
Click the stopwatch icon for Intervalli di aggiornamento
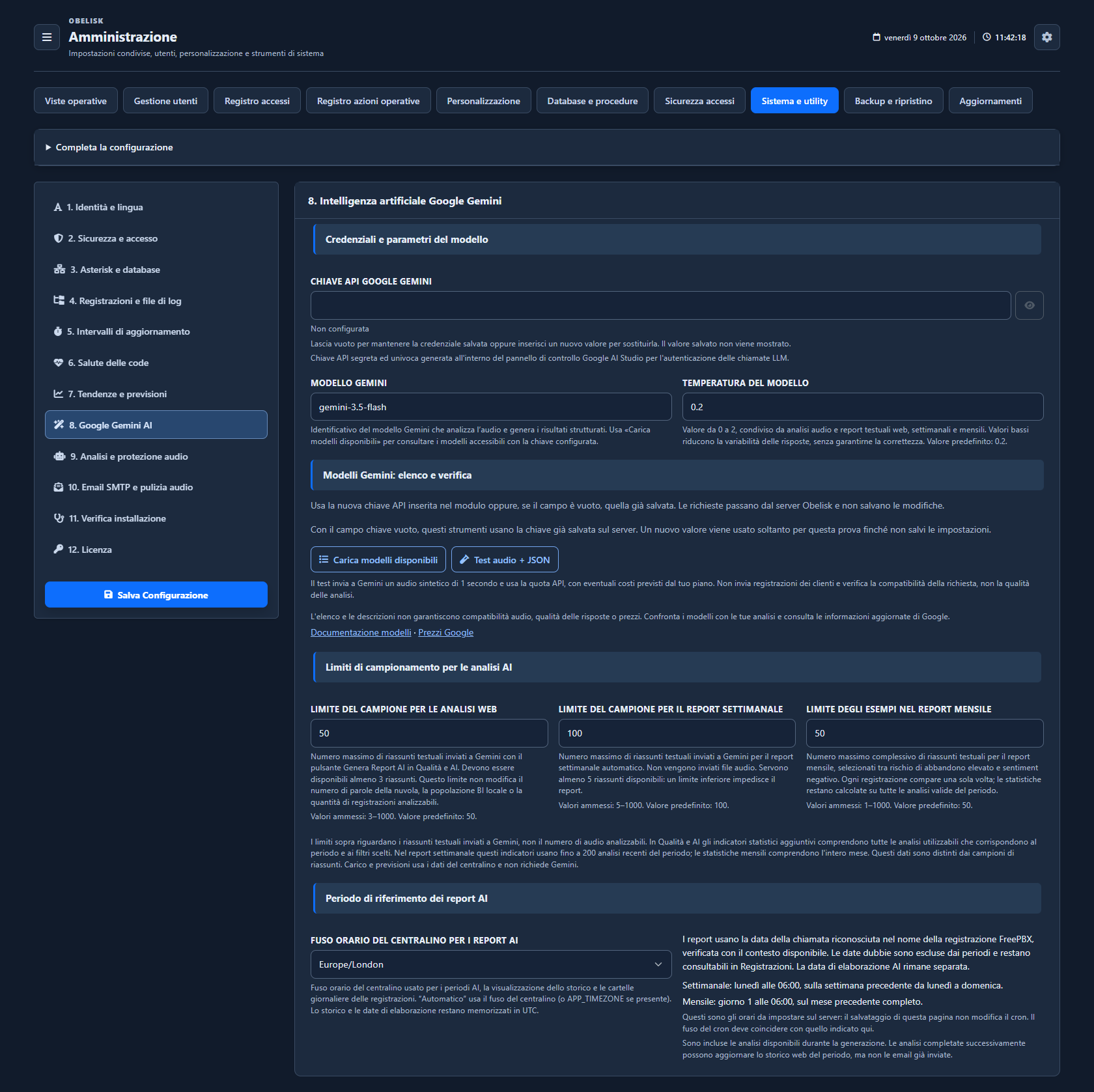click(58, 331)
